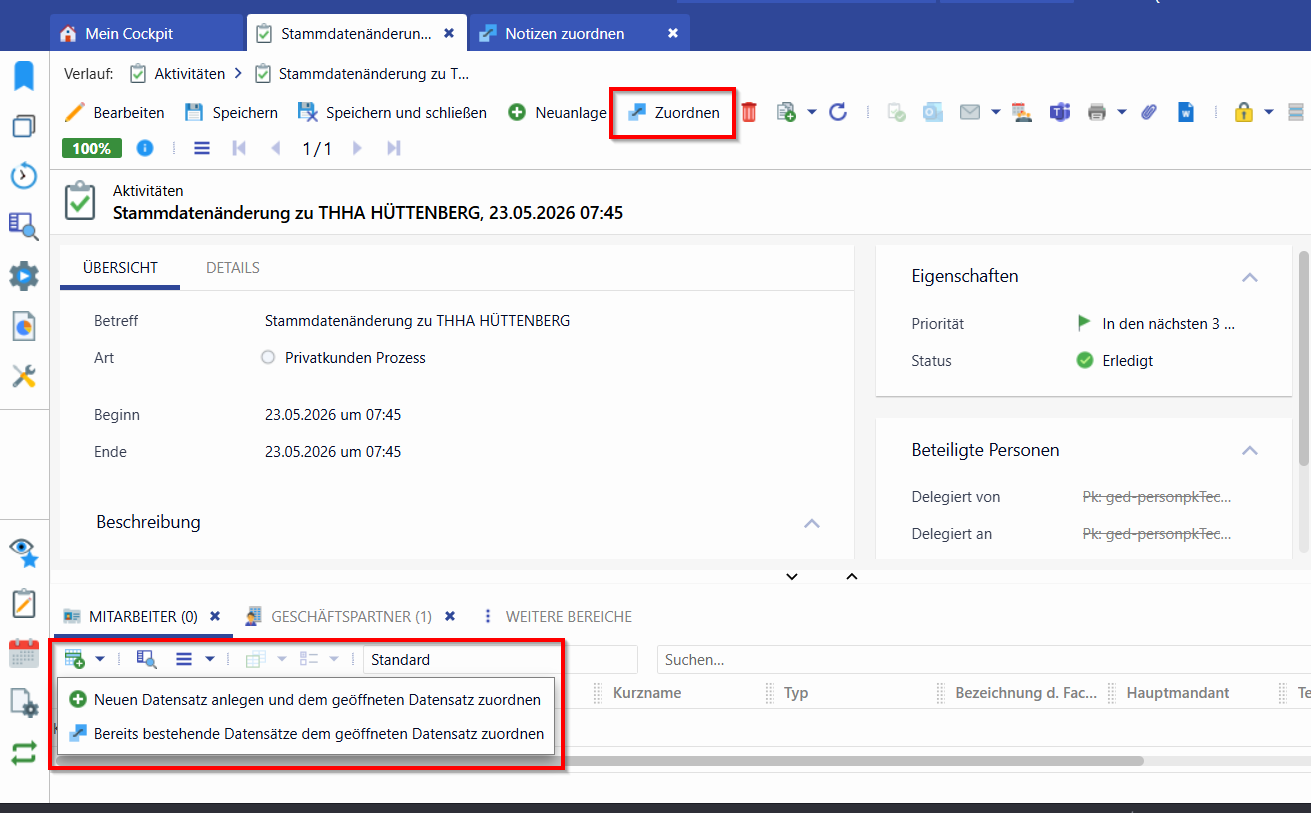
Task: Collapse the Eigenschaften panel
Action: tap(1250, 277)
